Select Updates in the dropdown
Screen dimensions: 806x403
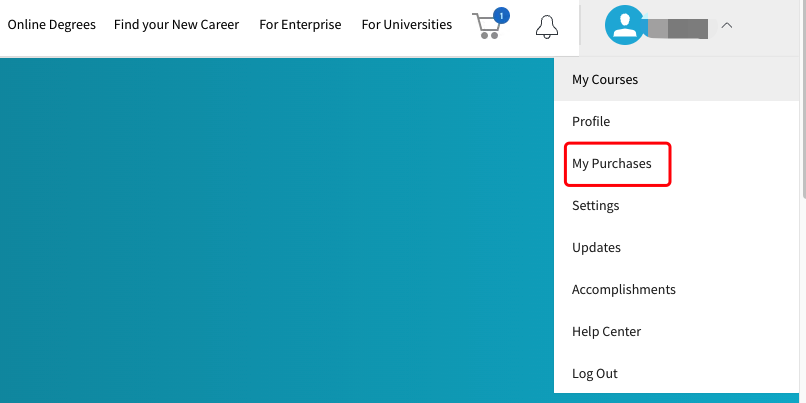(x=676, y=248)
